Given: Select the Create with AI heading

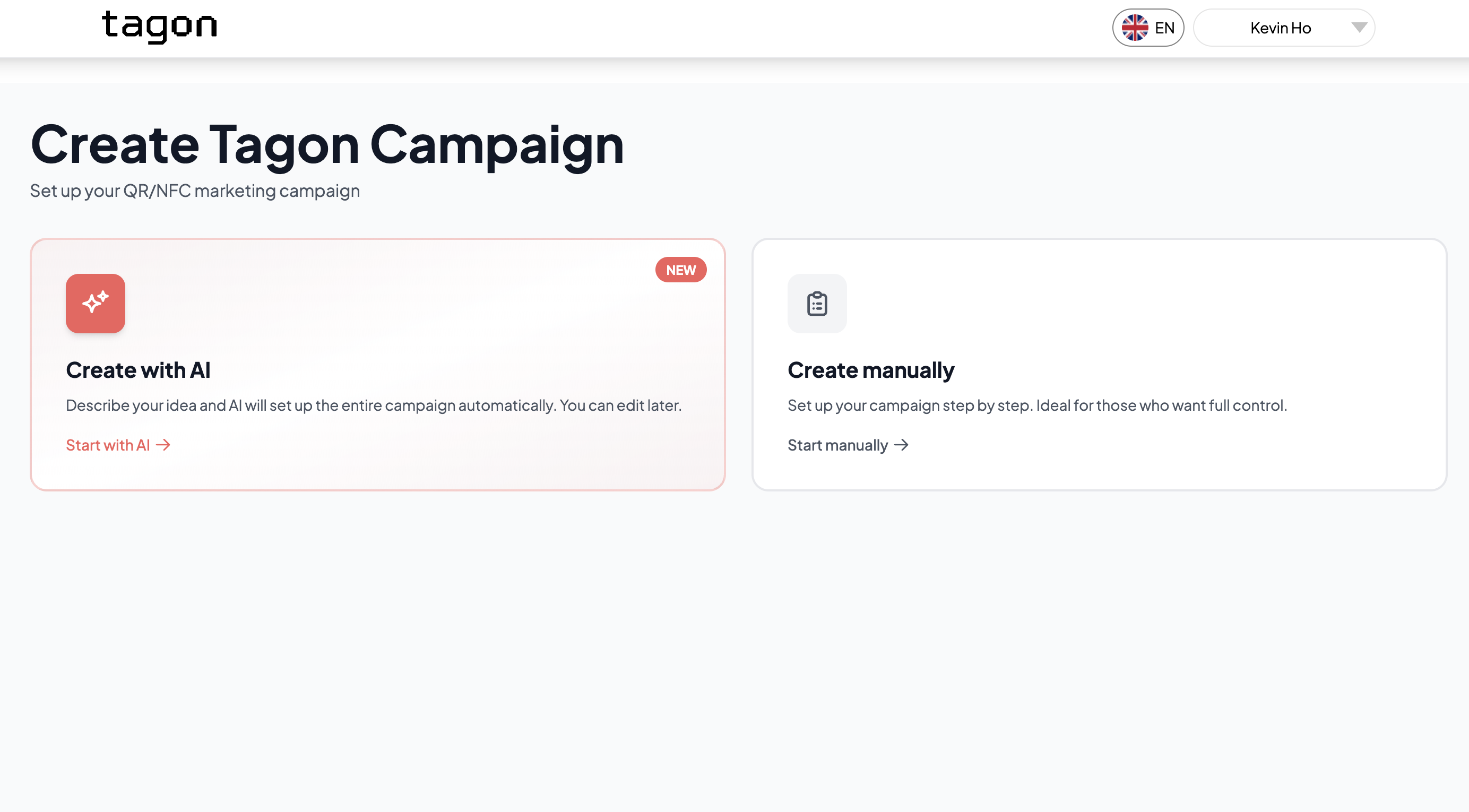Looking at the screenshot, I should tap(138, 370).
